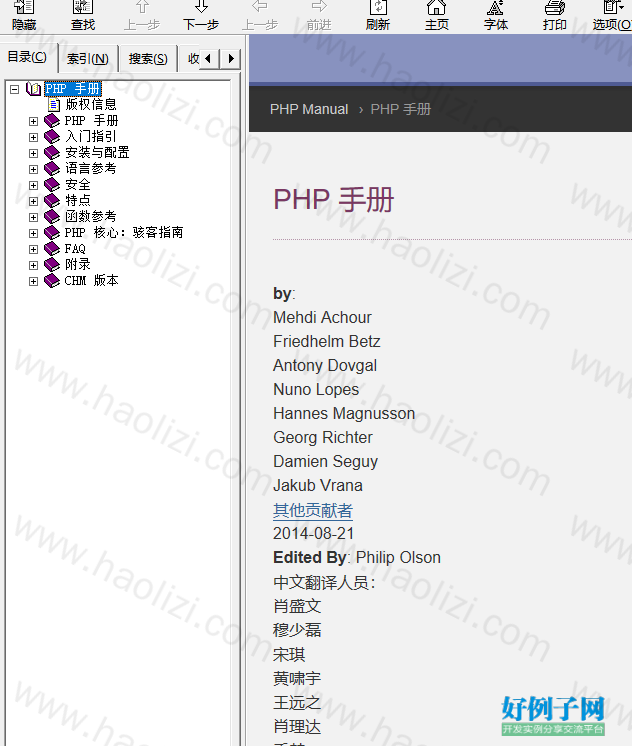Click the page icon beside 版权信息
The height and width of the screenshot is (746, 632).
click(54, 105)
